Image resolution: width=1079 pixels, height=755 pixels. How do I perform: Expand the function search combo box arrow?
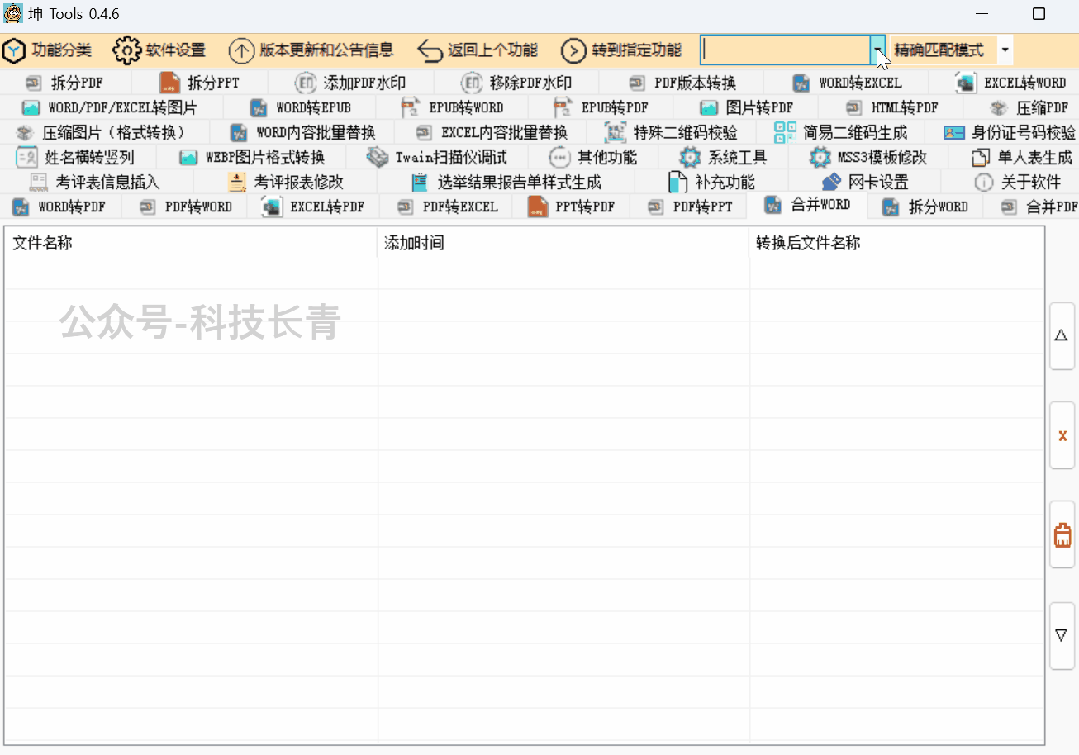pos(878,50)
